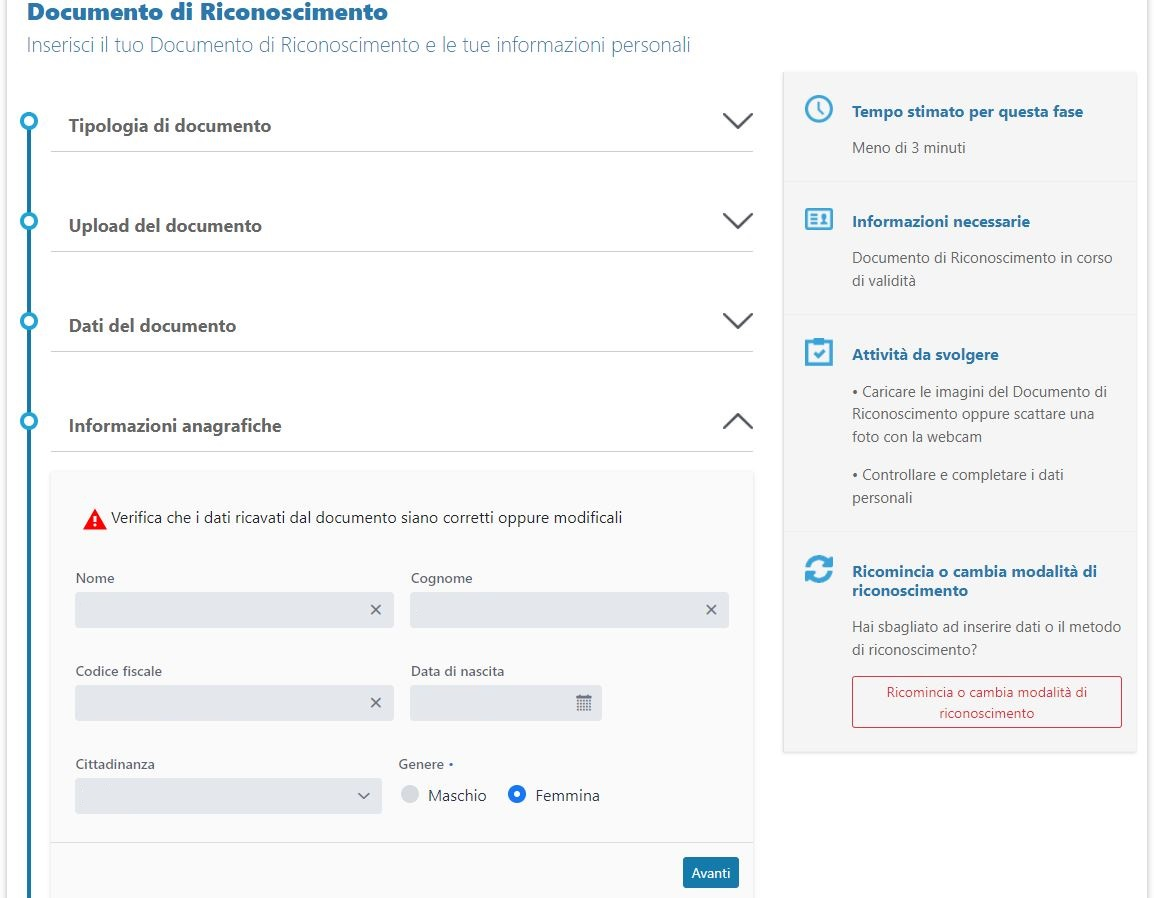Expand the Upload del documento section chevron
Image resolution: width=1154 pixels, height=898 pixels.
point(737,221)
